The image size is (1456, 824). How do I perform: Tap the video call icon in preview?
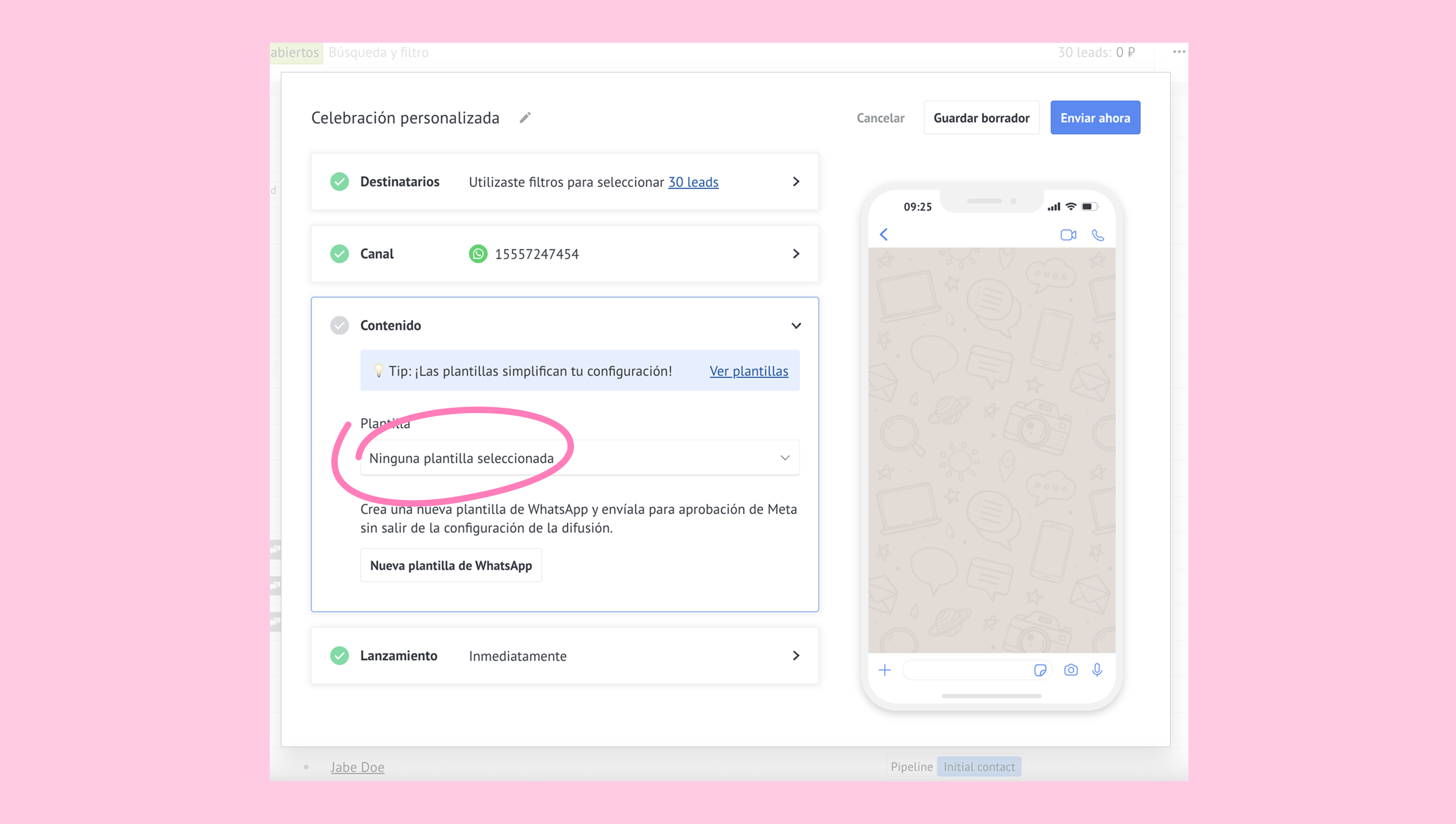[x=1068, y=235]
